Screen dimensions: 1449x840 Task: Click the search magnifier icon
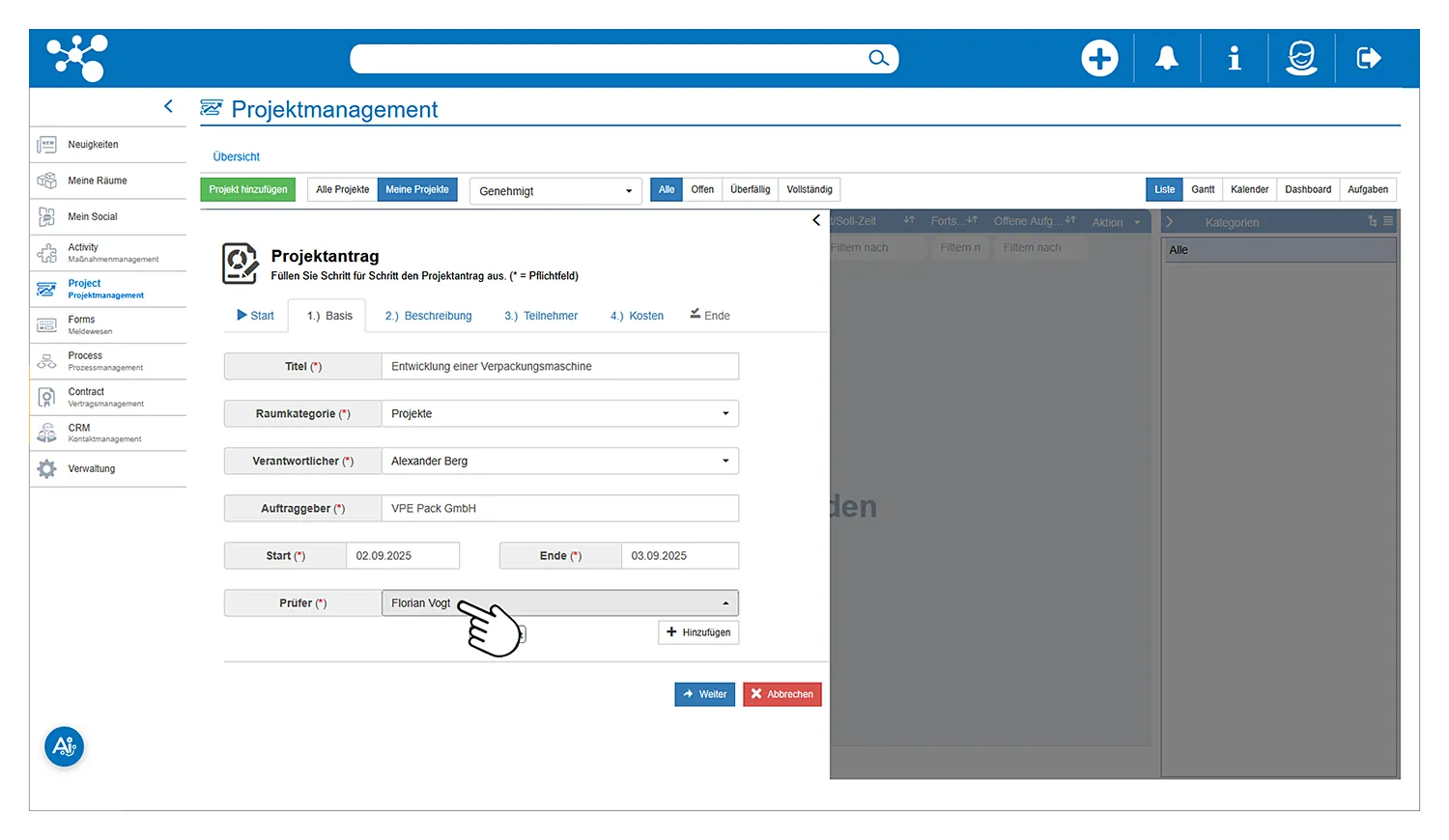point(878,59)
